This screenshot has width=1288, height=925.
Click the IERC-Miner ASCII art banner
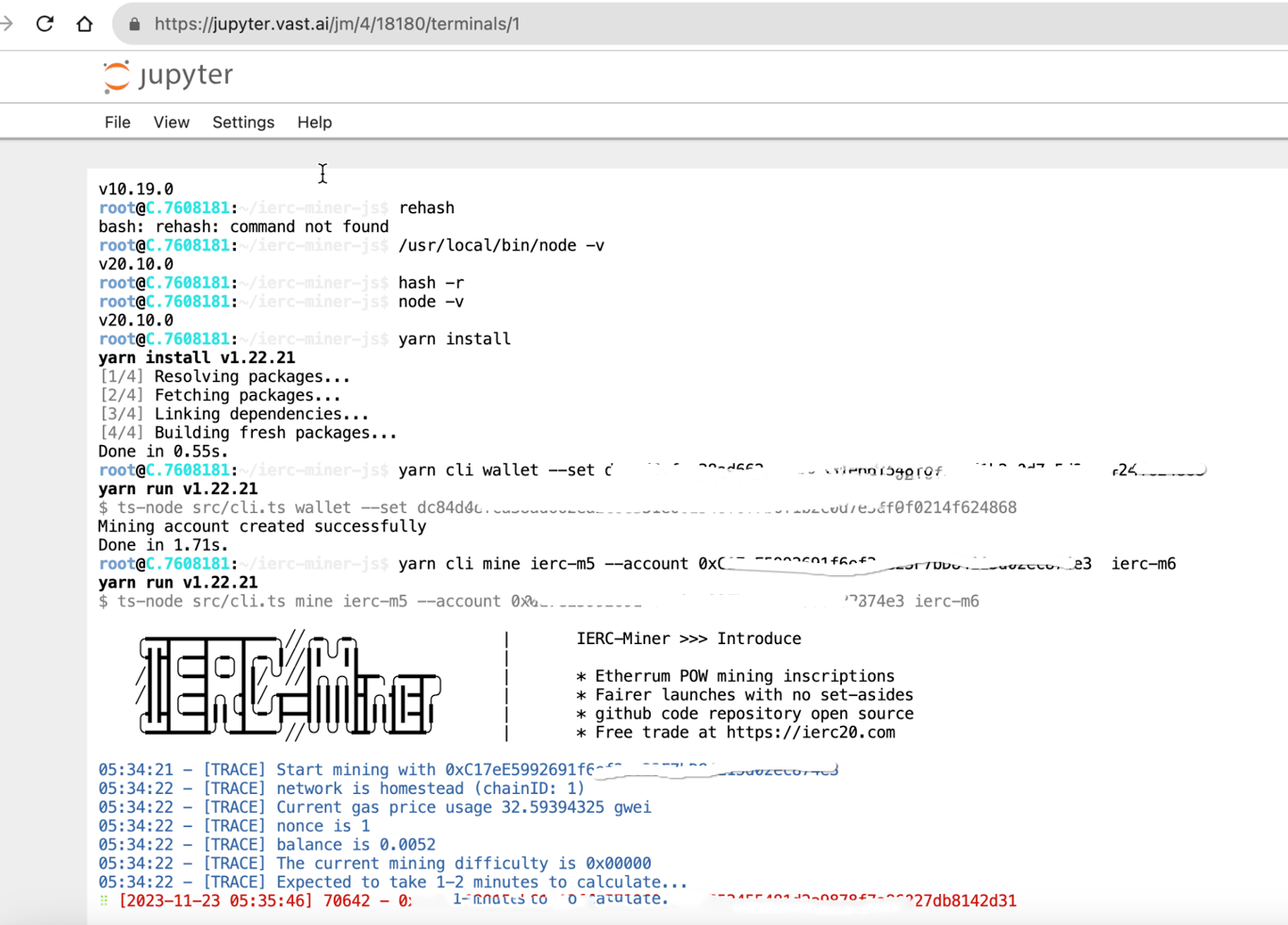click(x=289, y=685)
